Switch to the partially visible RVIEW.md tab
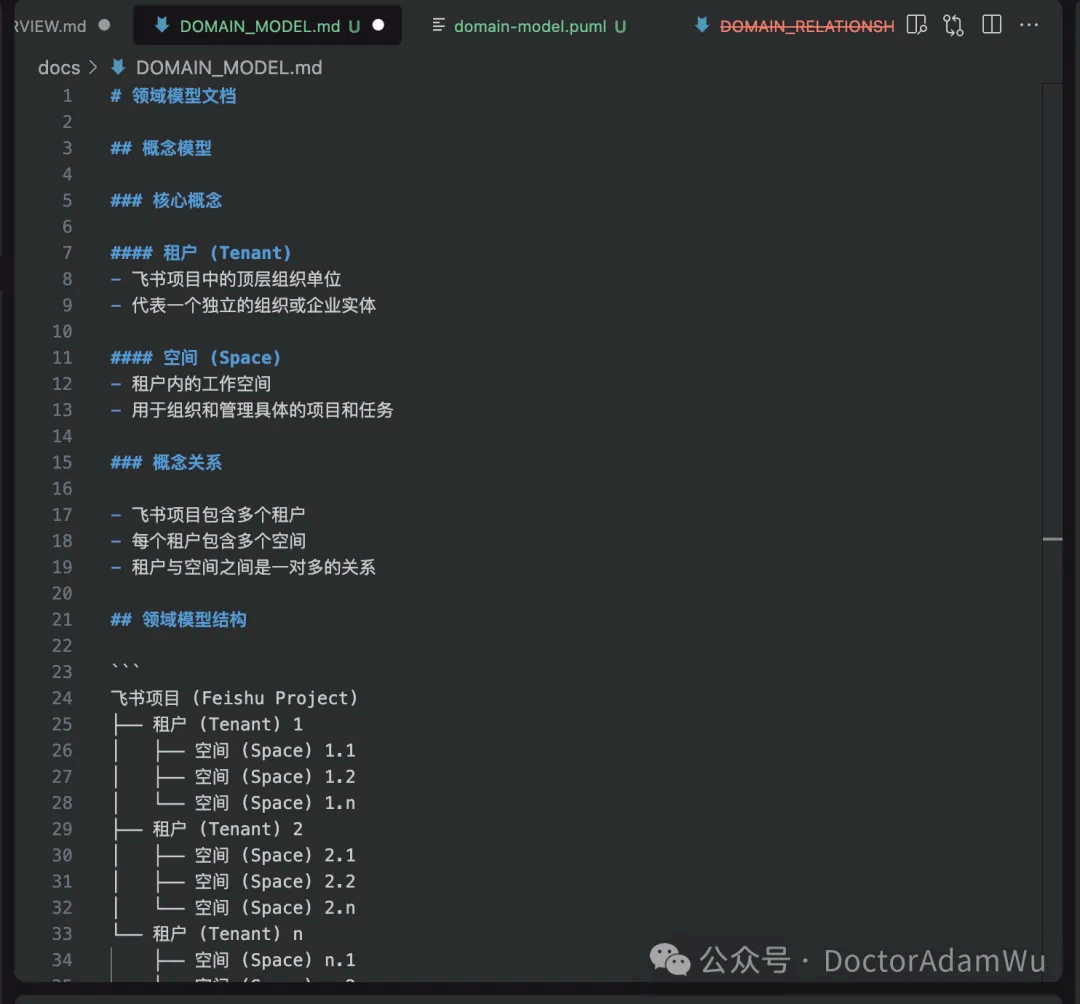The image size is (1080, 1004). click(x=50, y=26)
